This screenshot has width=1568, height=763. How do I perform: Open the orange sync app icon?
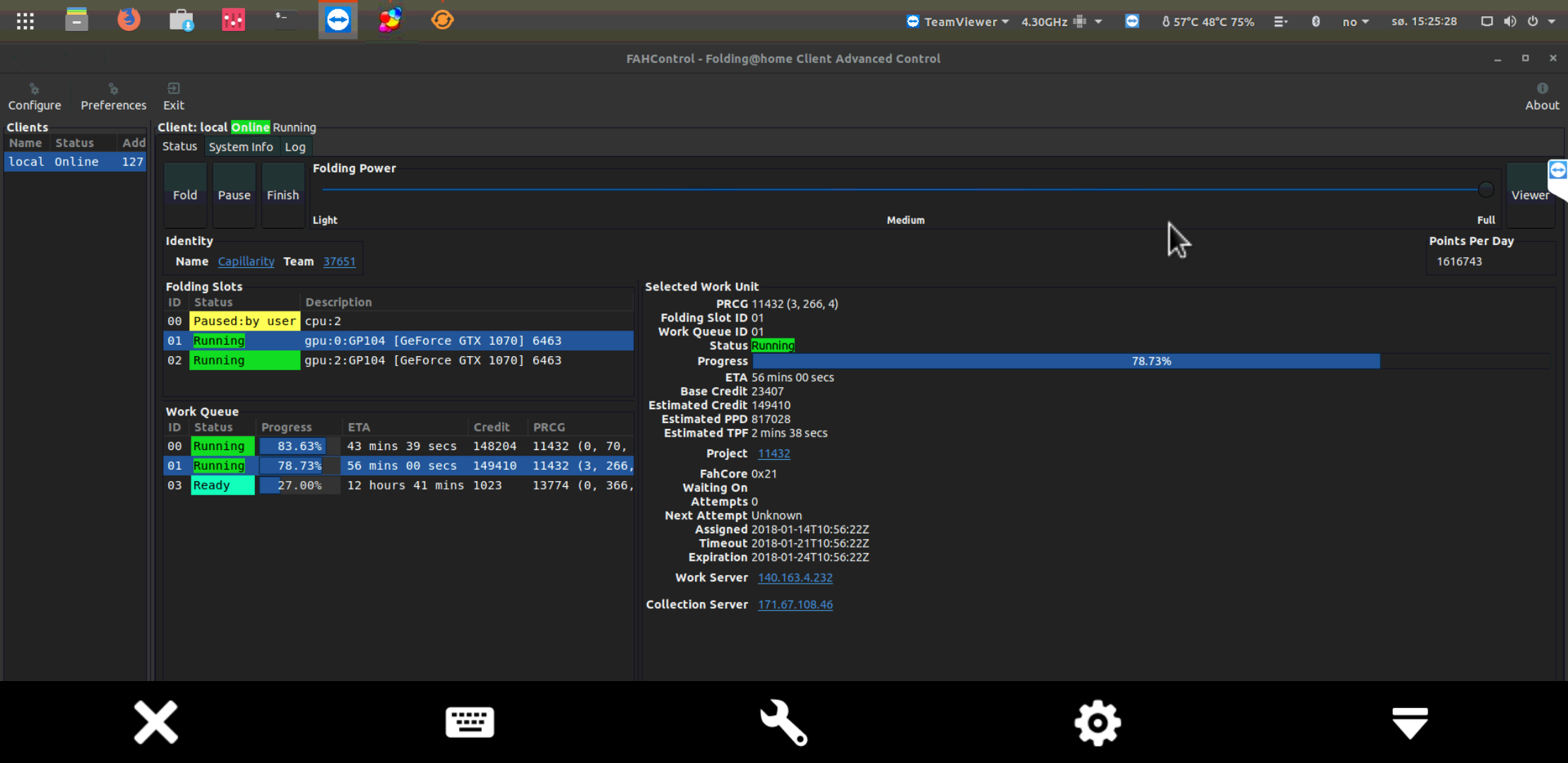442,20
